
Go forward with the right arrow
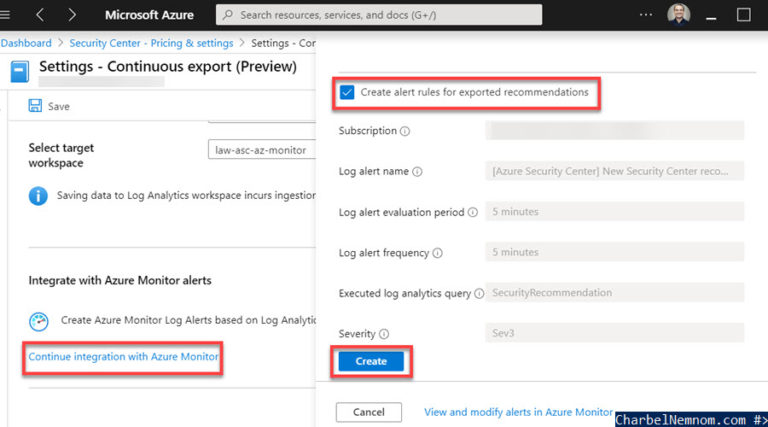click(72, 15)
